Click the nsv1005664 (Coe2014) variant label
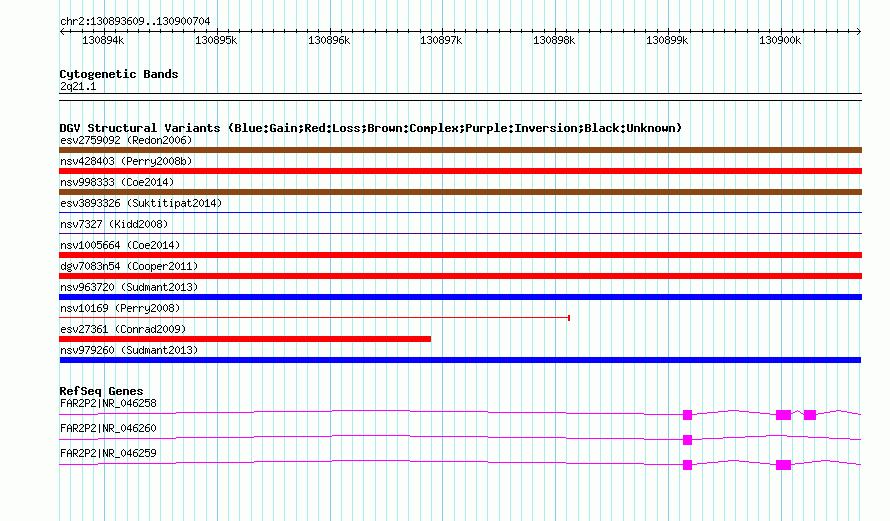This screenshot has height=521, width=890. pos(120,245)
